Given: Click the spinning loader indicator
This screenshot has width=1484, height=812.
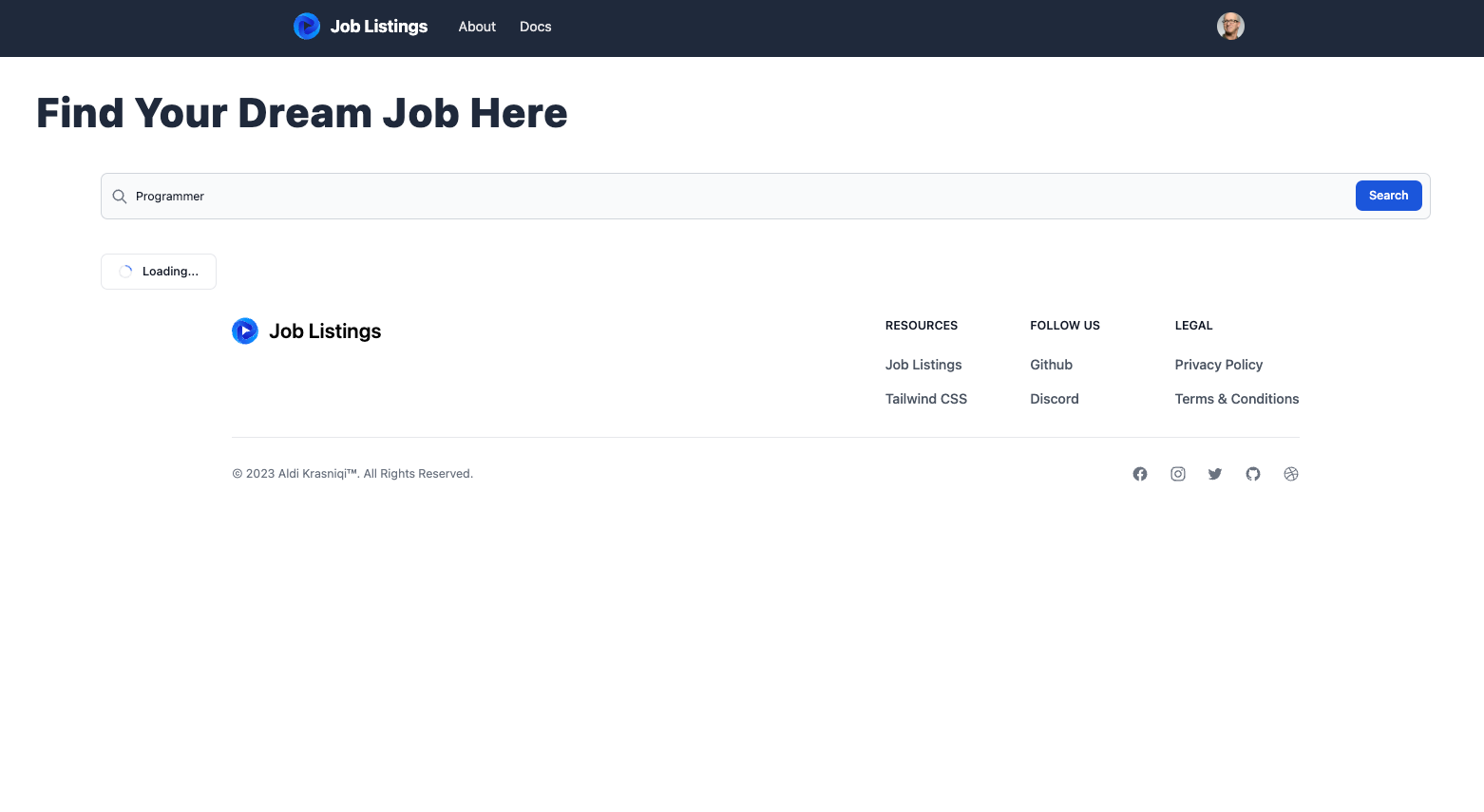Looking at the screenshot, I should pyautogui.click(x=125, y=271).
